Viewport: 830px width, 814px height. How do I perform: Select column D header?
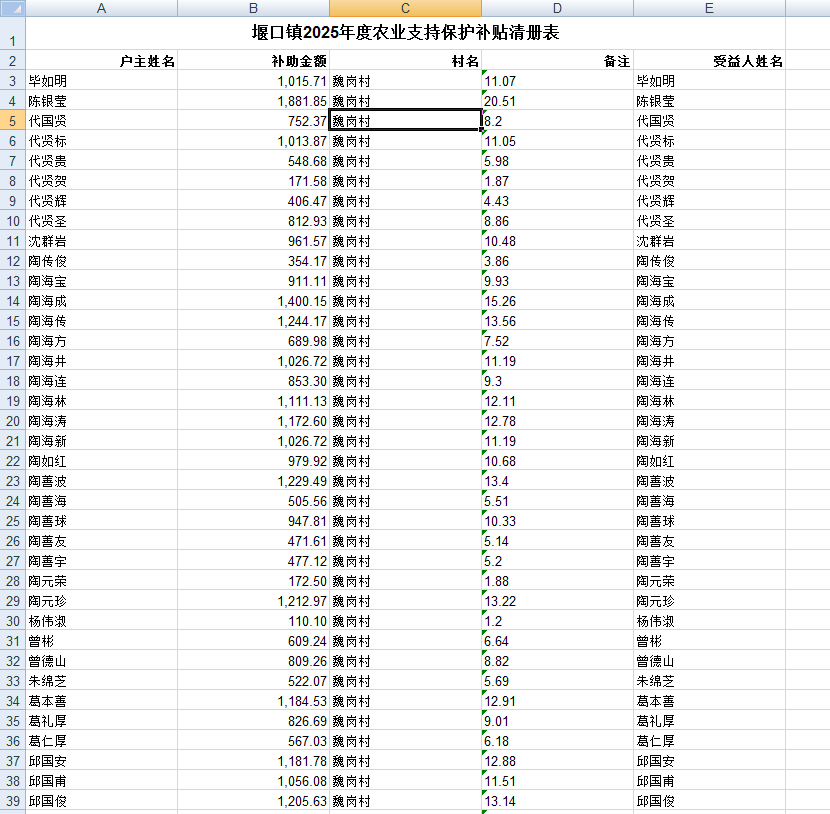tap(557, 8)
